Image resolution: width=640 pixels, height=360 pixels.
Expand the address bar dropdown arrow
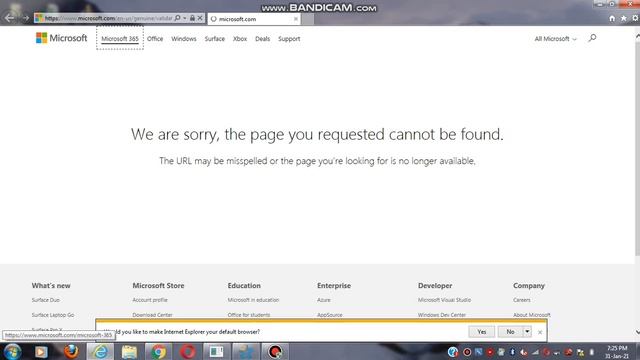point(185,18)
